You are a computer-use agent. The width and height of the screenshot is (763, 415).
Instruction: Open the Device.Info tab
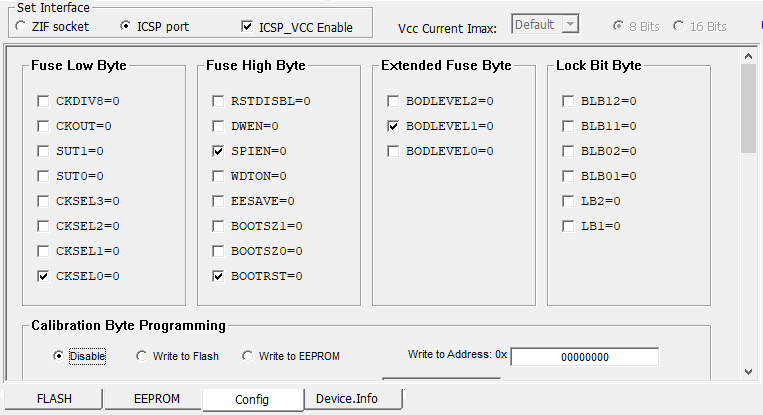[x=346, y=399]
